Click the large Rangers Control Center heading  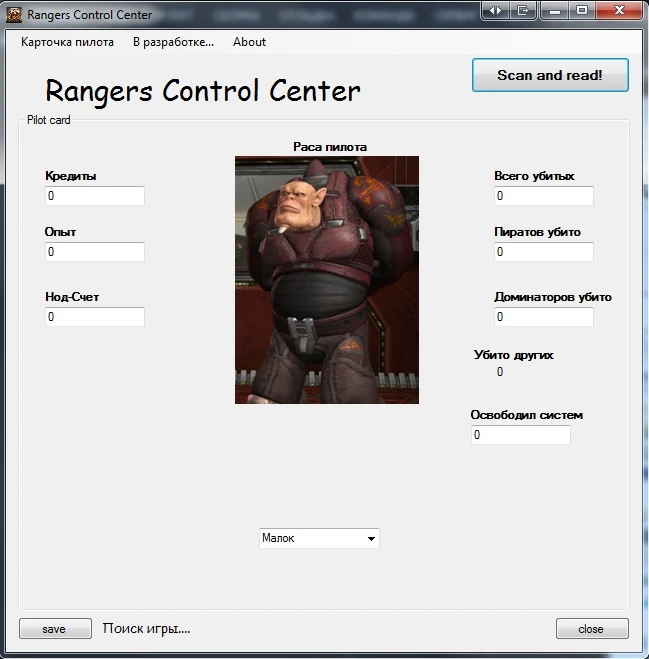203,91
